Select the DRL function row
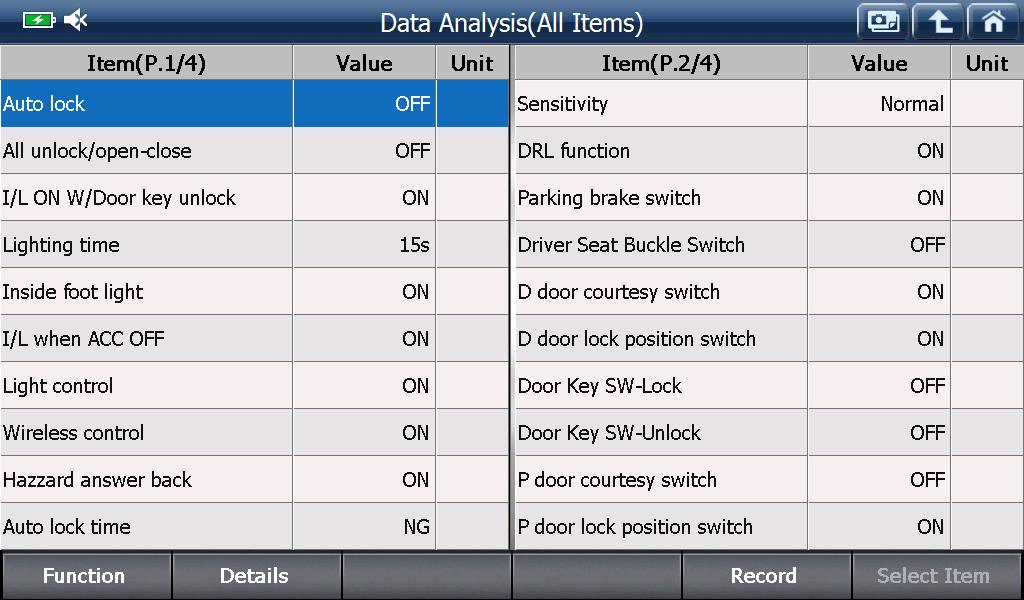Viewport: 1024px width, 600px height. pos(769,151)
